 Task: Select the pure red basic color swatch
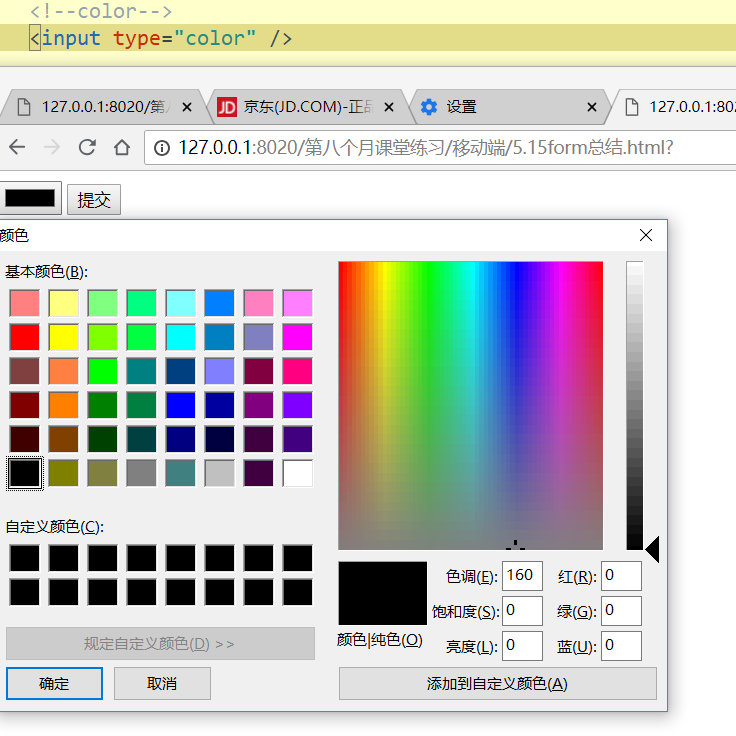25,336
